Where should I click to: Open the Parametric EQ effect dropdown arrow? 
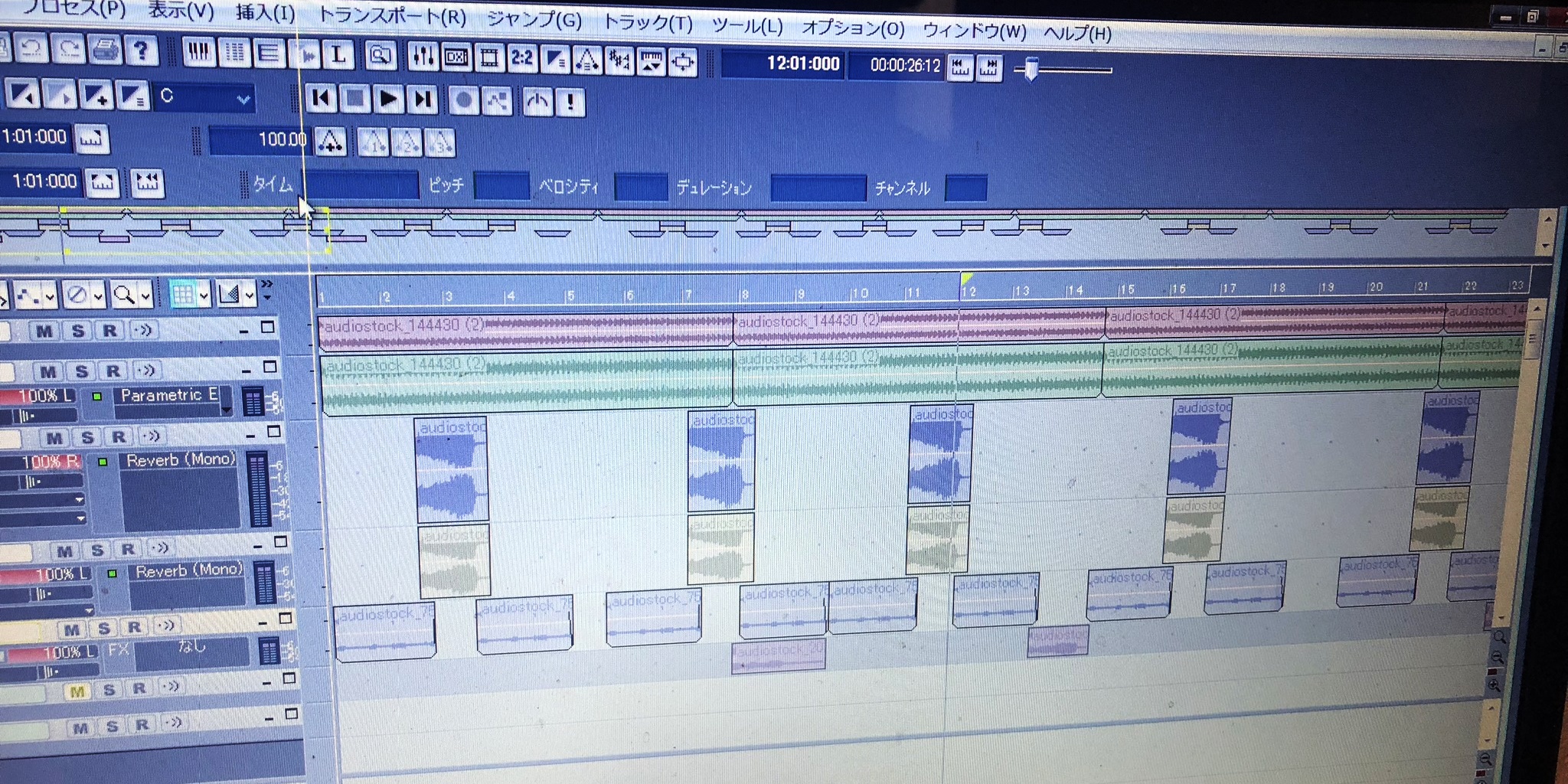point(226,410)
